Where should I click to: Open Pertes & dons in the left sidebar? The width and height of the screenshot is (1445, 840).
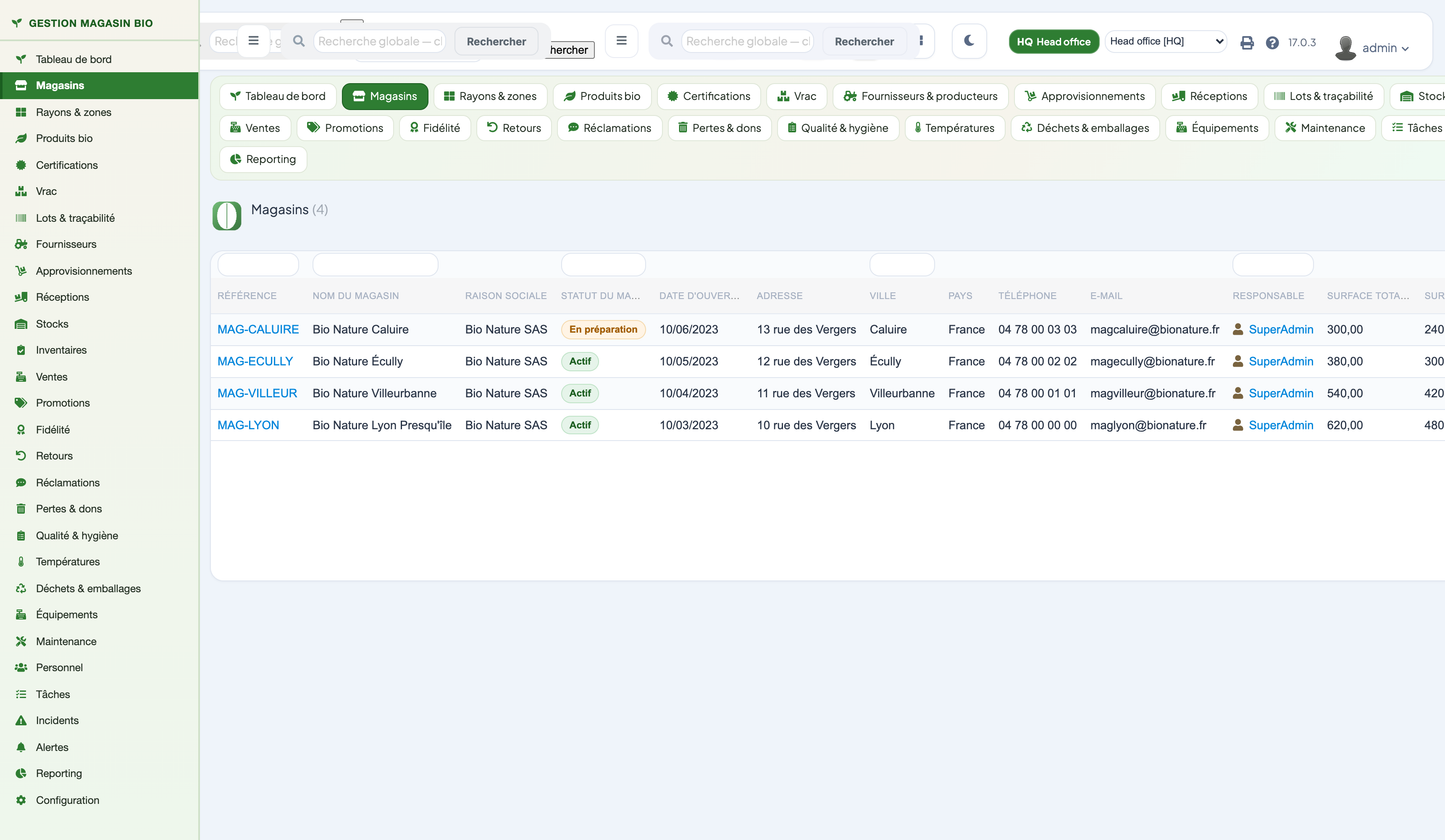(x=99, y=509)
